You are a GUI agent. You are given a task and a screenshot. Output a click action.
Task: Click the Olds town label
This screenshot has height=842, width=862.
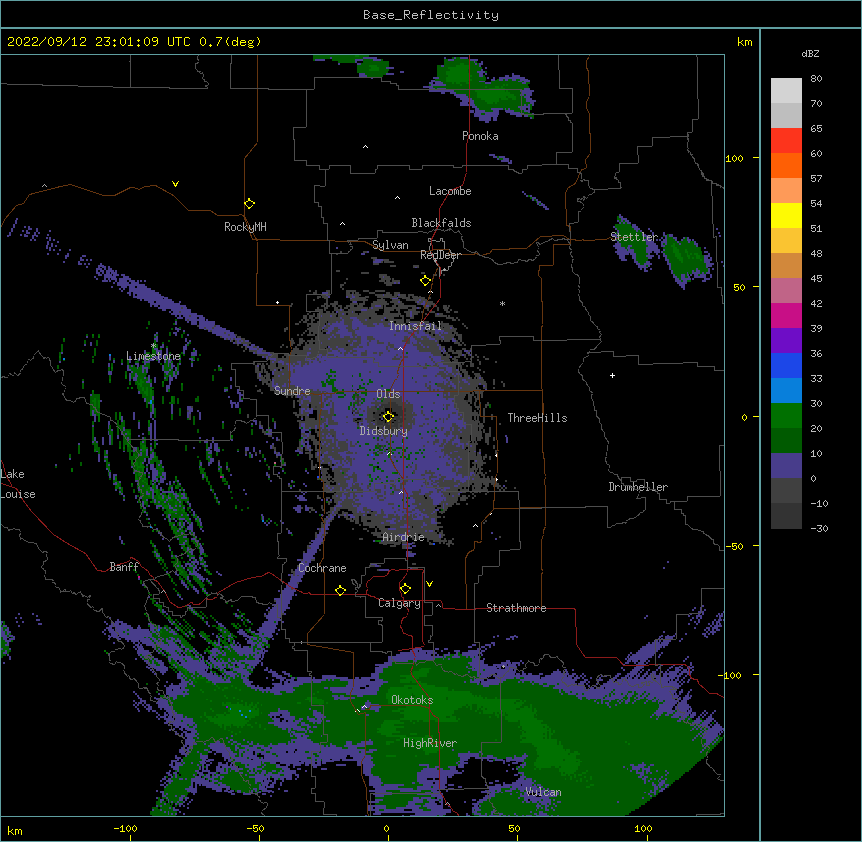[388, 394]
